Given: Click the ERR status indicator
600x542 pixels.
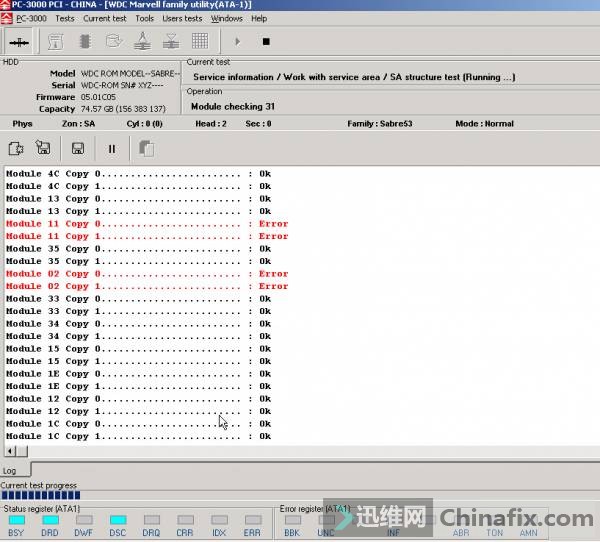Looking at the screenshot, I should pyautogui.click(x=253, y=520).
